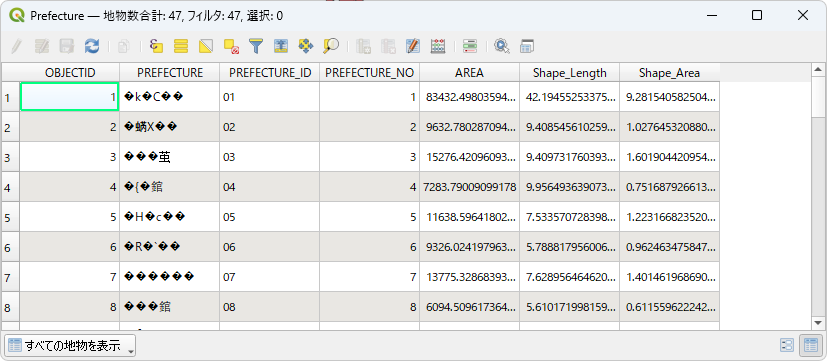Click Shape_Length cell starting 5.788817956006
This screenshot has height=361, width=827.
[x=570, y=246]
